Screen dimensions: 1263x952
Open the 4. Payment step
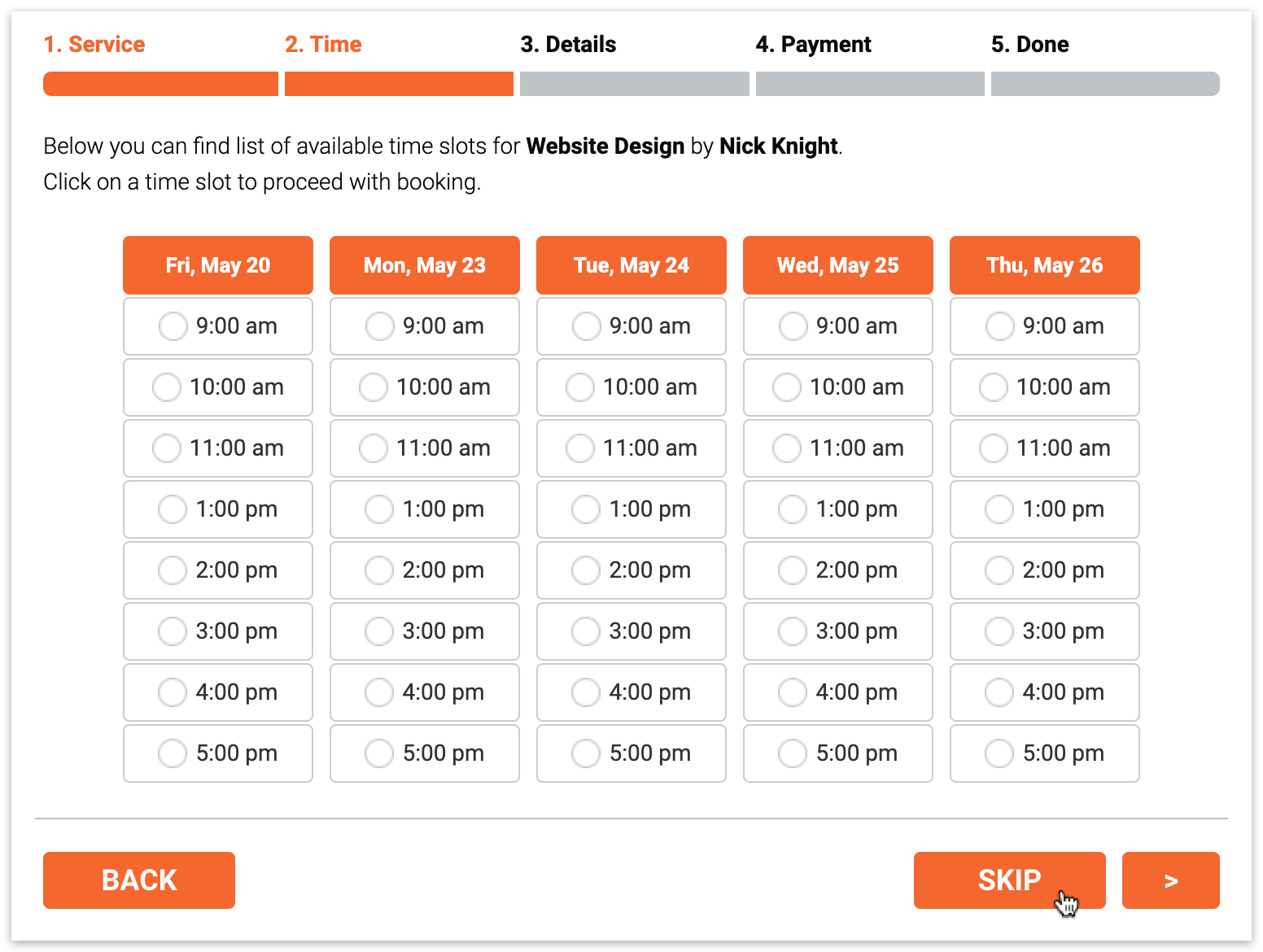(x=813, y=44)
